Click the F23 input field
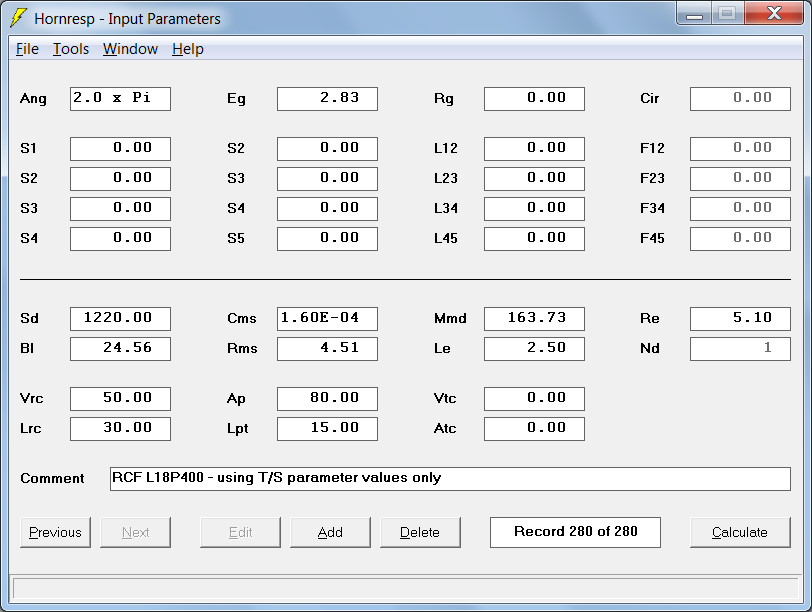812x612 pixels. tap(741, 179)
